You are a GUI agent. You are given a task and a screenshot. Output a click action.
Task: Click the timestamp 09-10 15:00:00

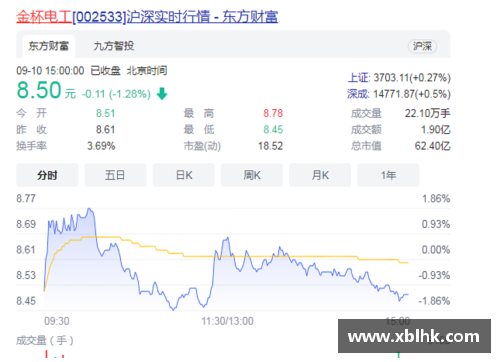[50, 71]
